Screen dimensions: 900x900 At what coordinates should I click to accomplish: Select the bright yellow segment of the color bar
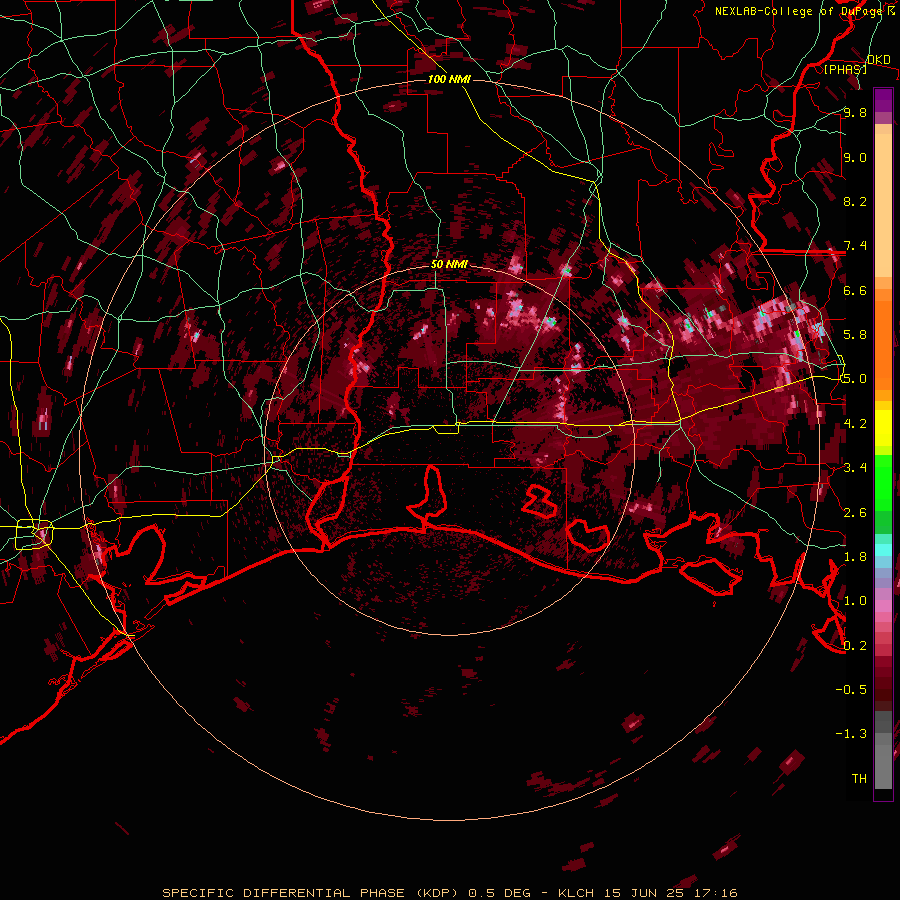click(x=883, y=428)
